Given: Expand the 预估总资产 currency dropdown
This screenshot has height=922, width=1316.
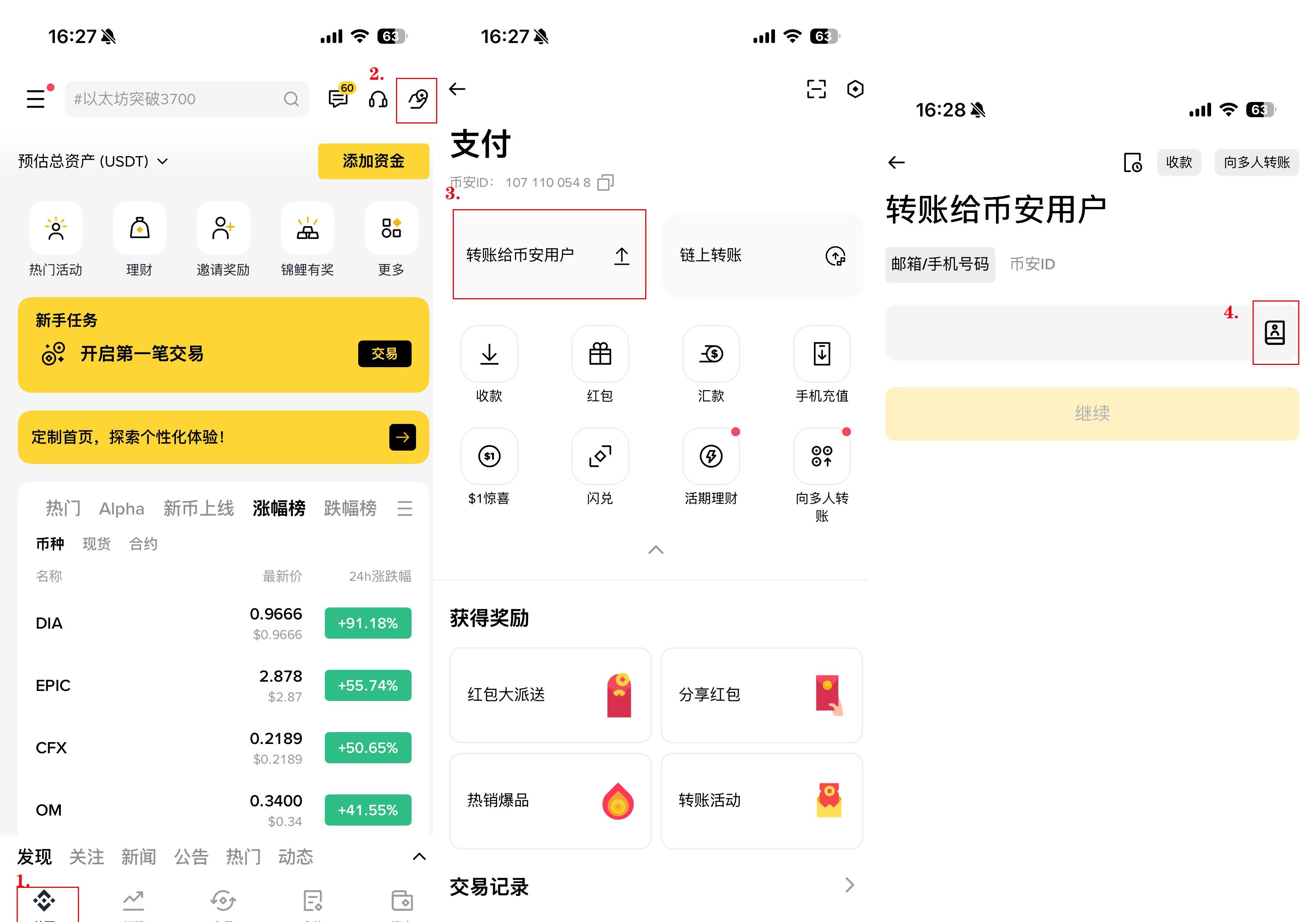Looking at the screenshot, I should tap(163, 161).
